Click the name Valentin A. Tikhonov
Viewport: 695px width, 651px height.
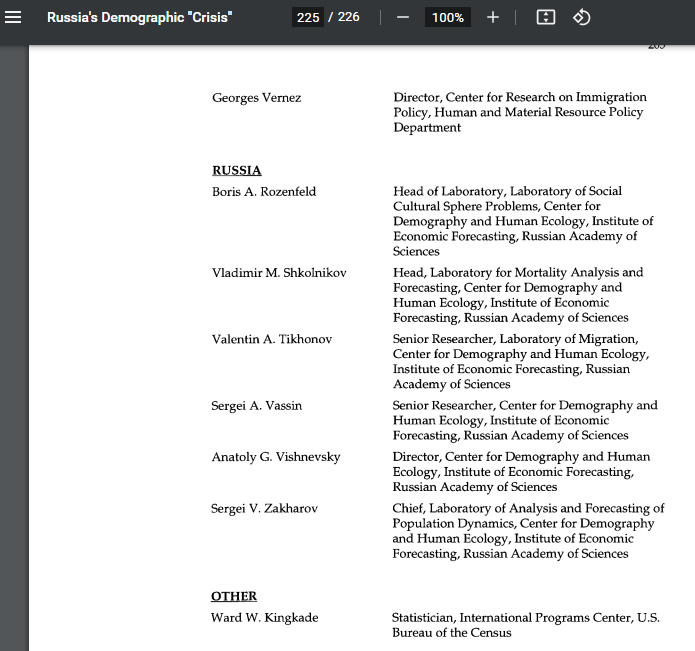click(271, 339)
